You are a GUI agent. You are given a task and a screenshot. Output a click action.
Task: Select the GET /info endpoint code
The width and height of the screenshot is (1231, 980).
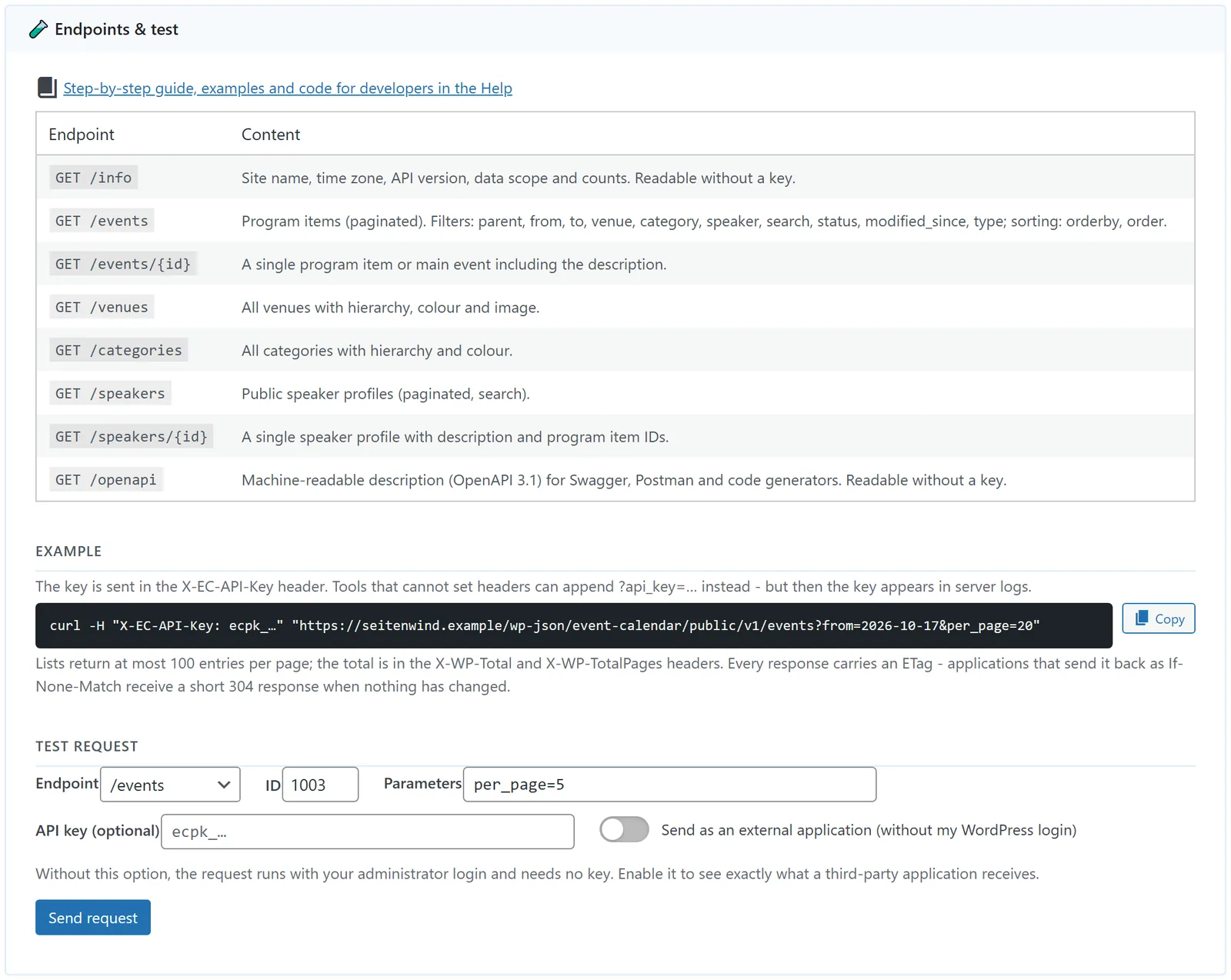(x=93, y=178)
